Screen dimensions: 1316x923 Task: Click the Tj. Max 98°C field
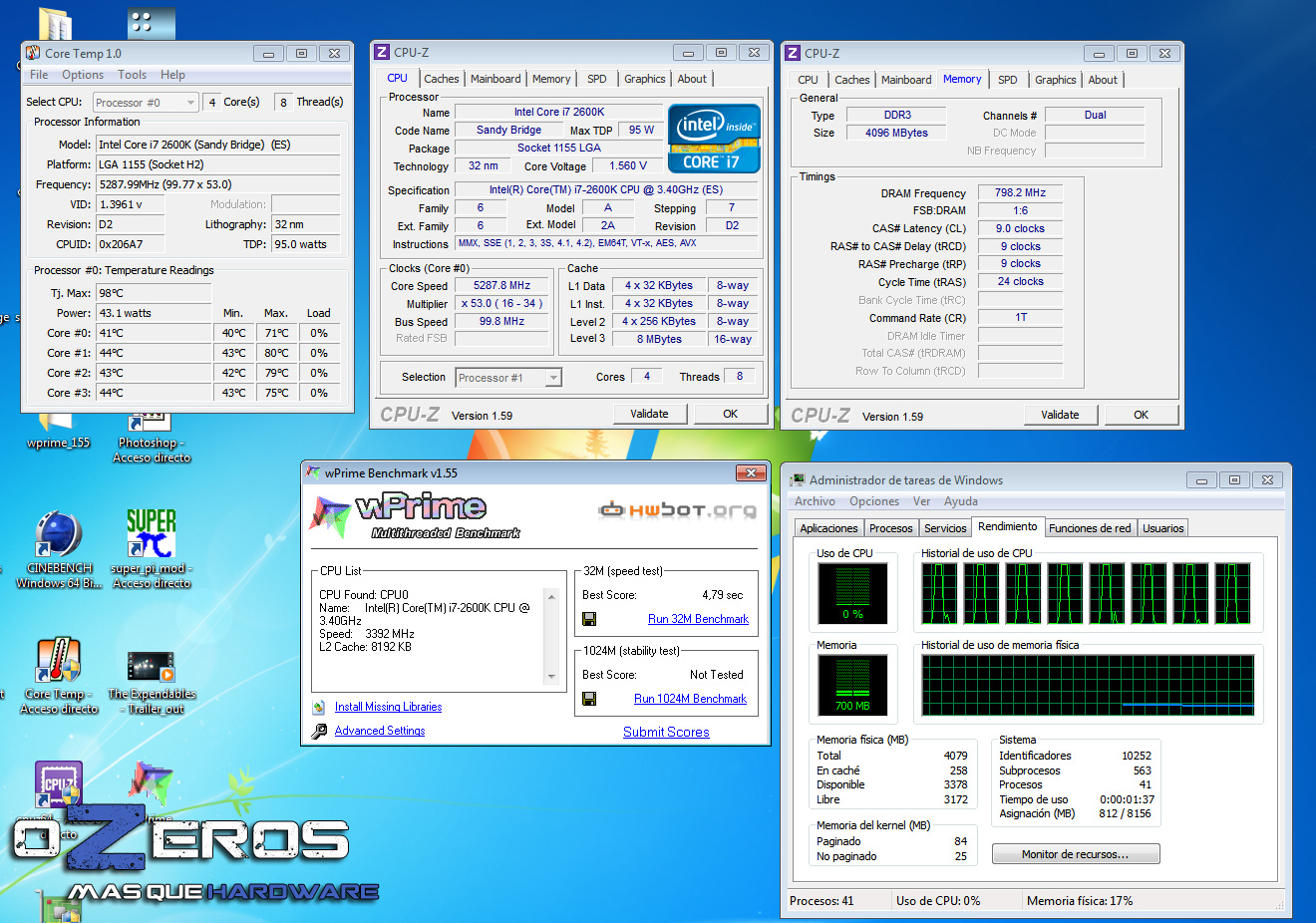pos(154,293)
